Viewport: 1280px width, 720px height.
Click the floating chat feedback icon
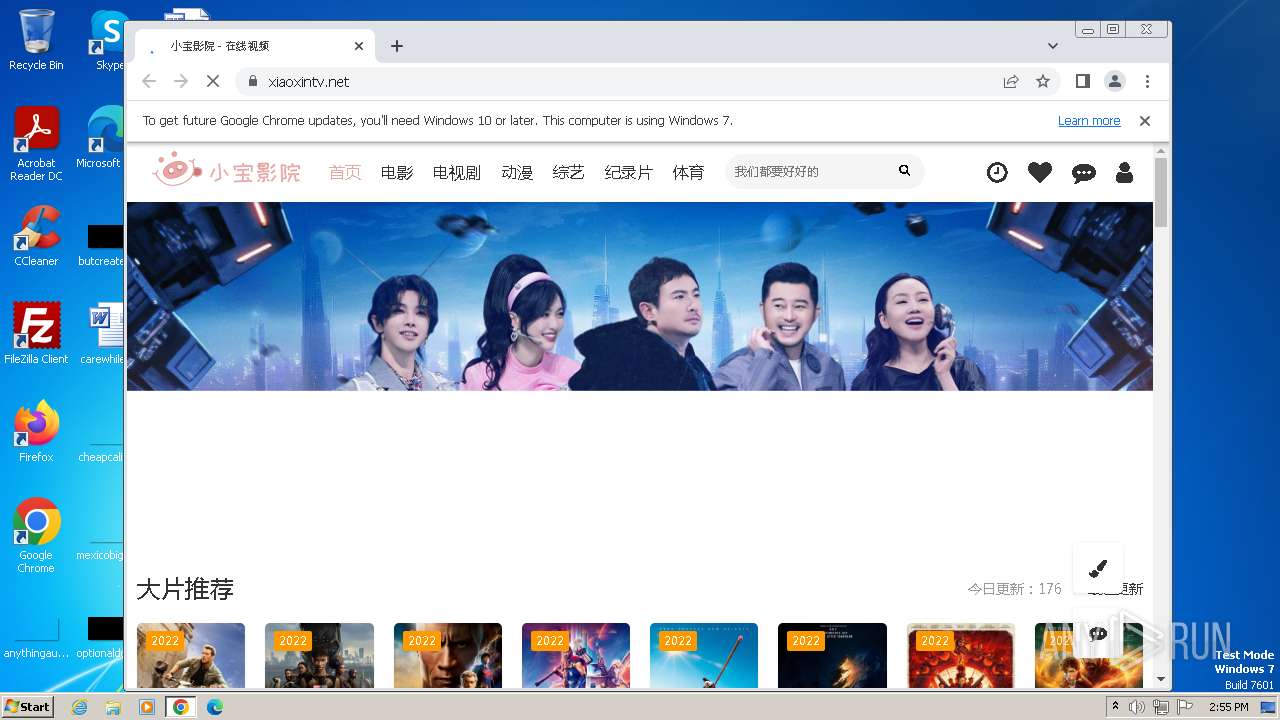(1097, 634)
